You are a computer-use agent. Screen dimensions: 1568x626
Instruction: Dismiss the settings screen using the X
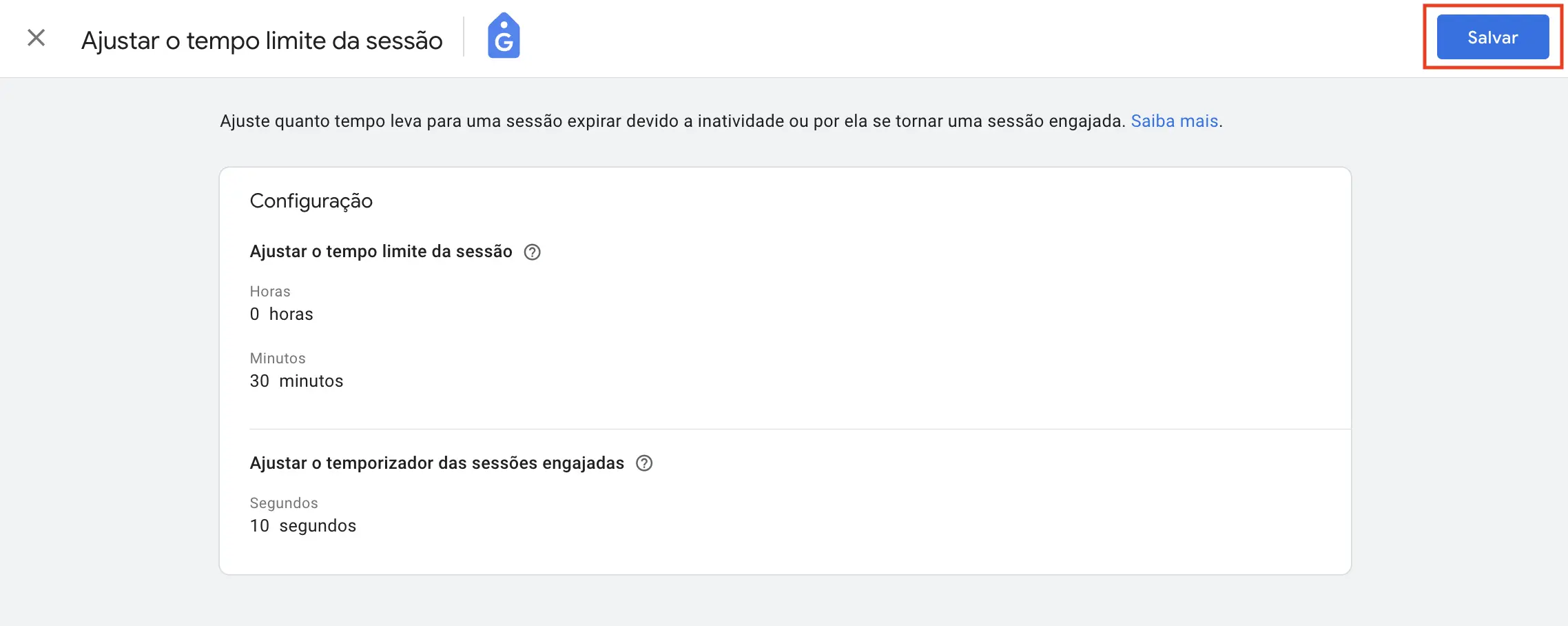pyautogui.click(x=34, y=38)
